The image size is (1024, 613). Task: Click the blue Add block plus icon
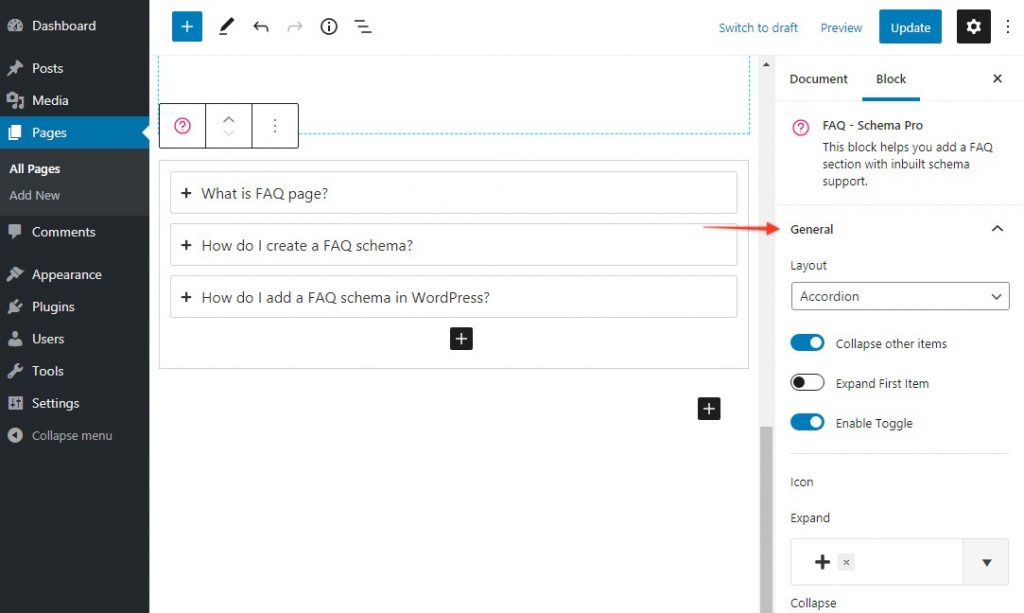(187, 27)
